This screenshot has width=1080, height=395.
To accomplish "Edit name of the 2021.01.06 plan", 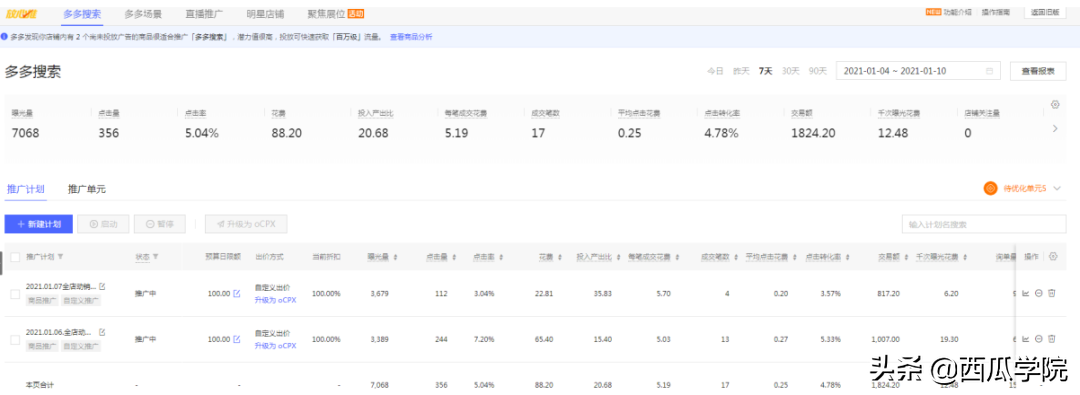I will point(102,332).
